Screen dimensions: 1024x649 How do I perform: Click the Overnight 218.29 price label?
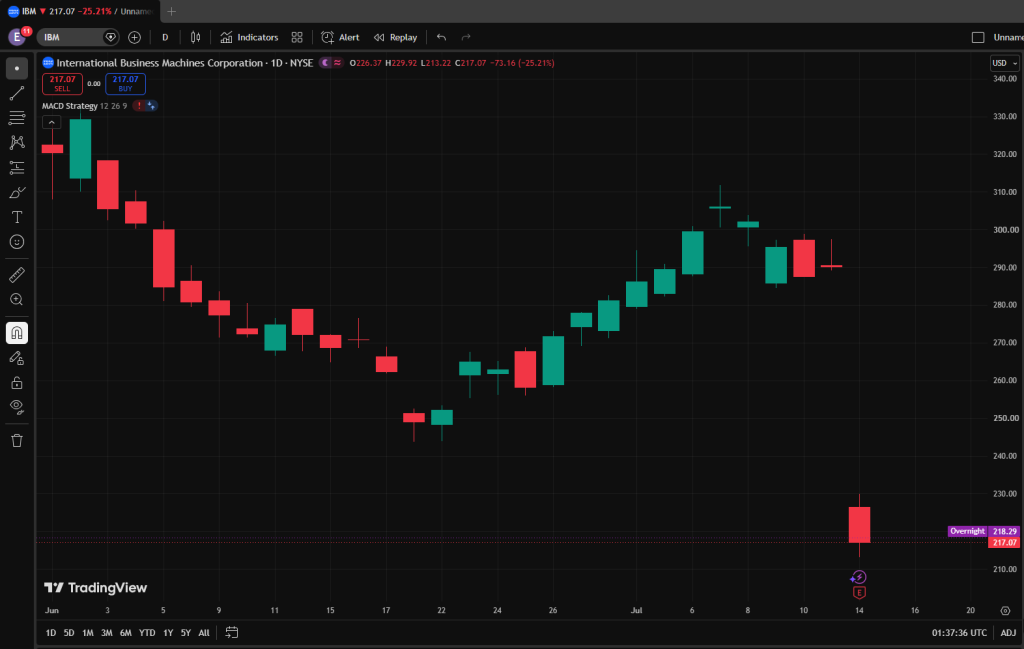click(x=984, y=531)
